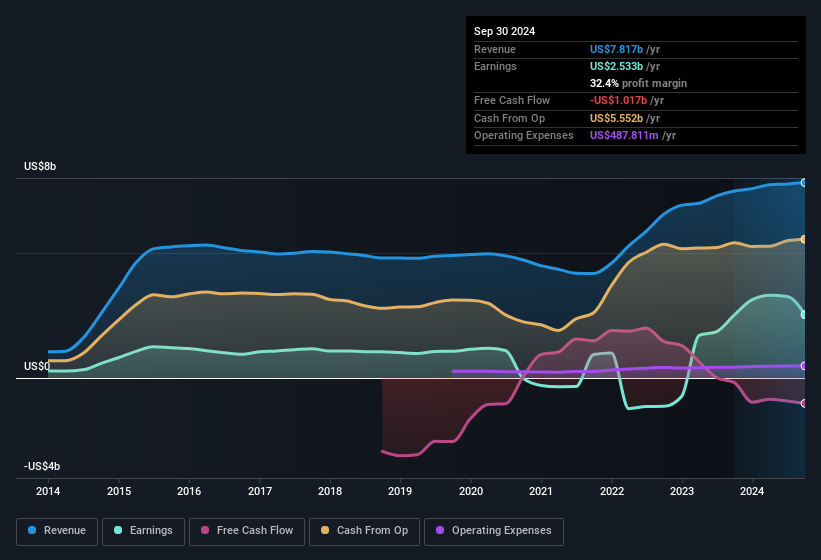Click the purple Operating Expenses endpoint marker

pos(803,366)
